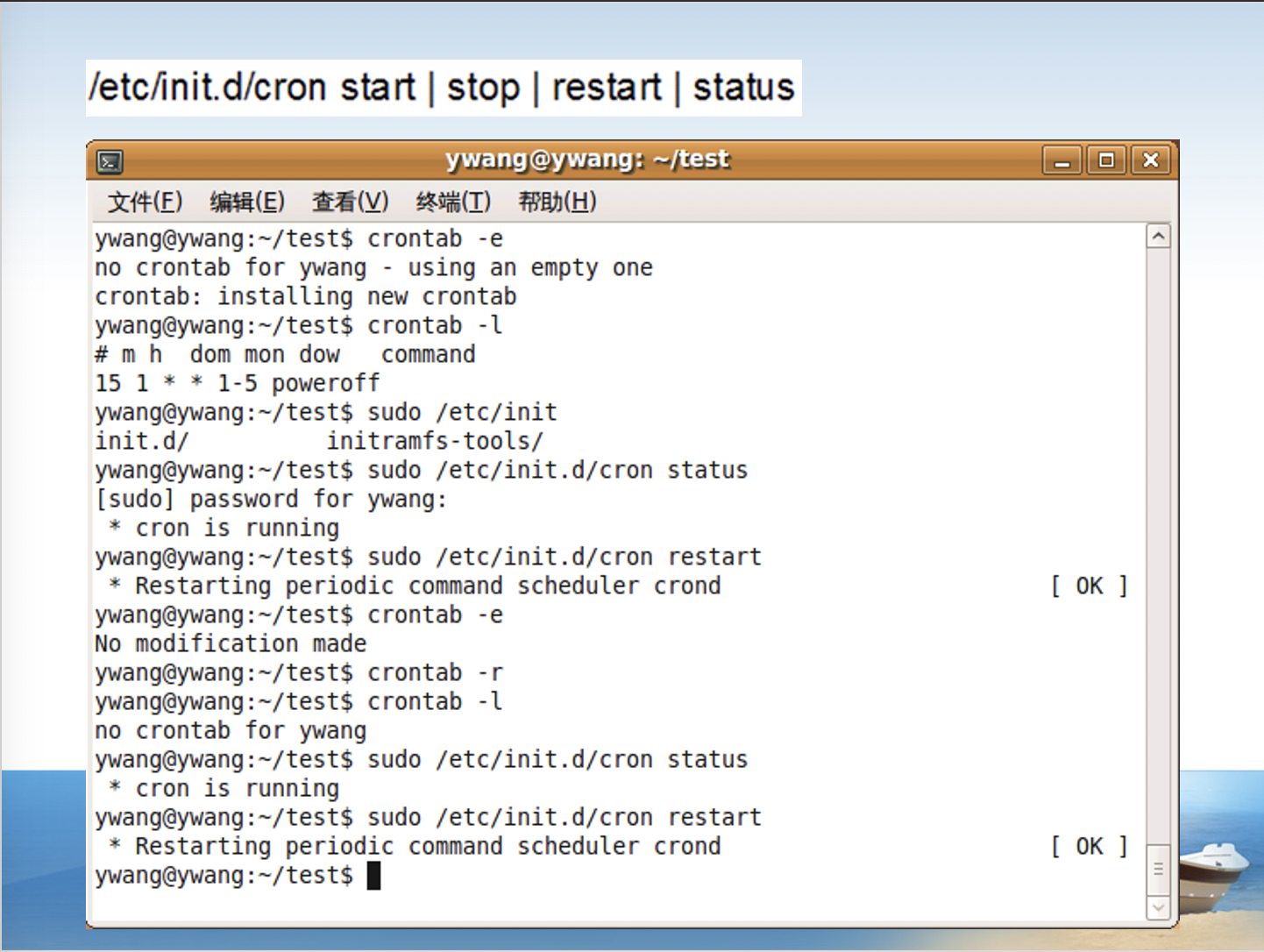Click the terminal scrollbar thumb handle
1264x952 pixels.
pyautogui.click(x=1158, y=870)
